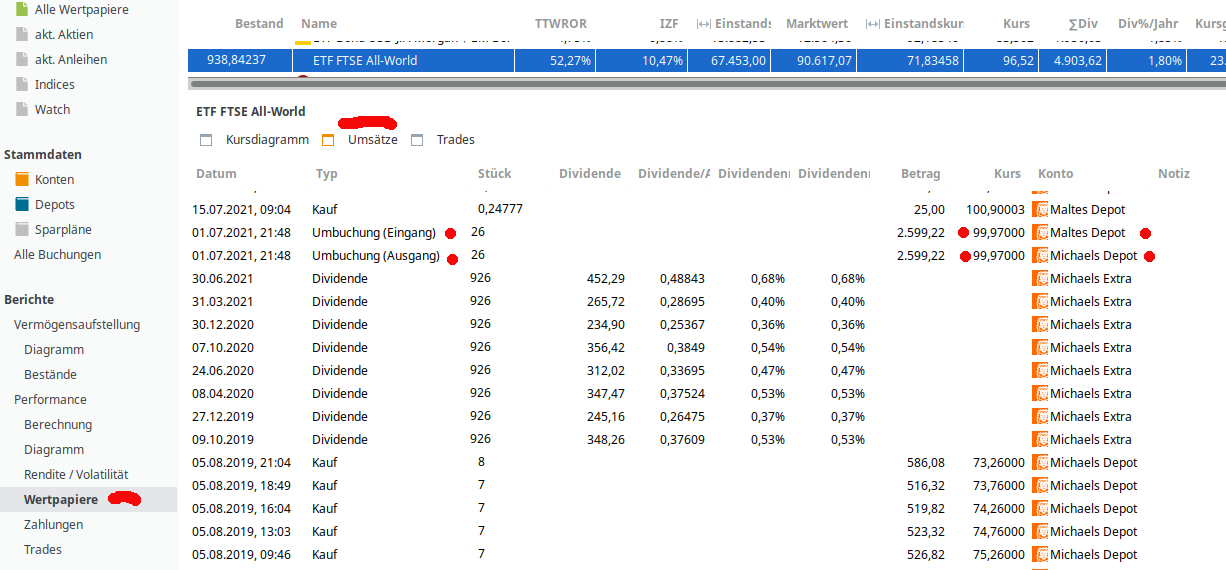Go to Rendite / Volatilität report
Image resolution: width=1226 pixels, height=570 pixels.
pyautogui.click(x=76, y=474)
